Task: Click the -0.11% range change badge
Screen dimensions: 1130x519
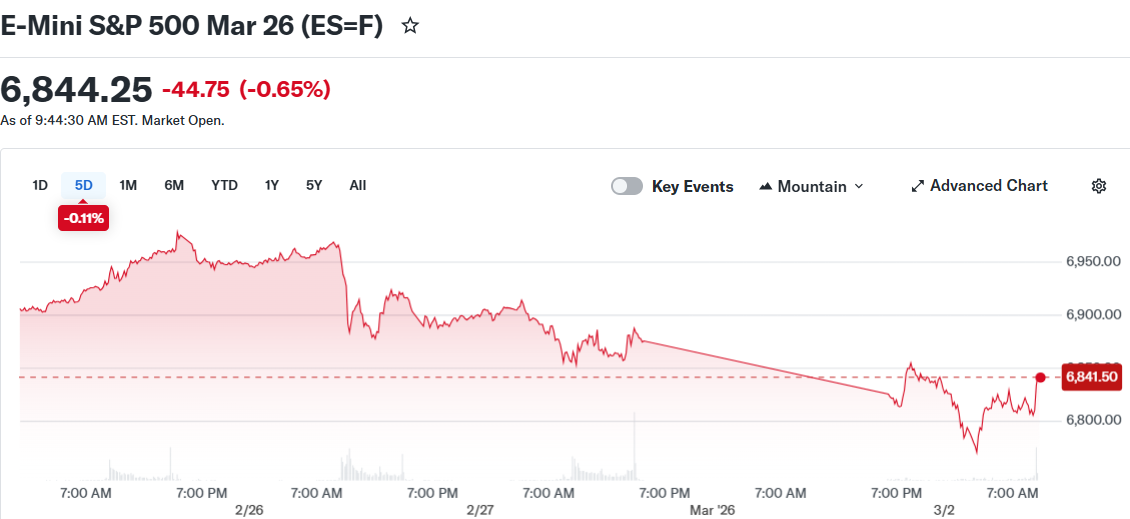Action: pyautogui.click(x=84, y=218)
